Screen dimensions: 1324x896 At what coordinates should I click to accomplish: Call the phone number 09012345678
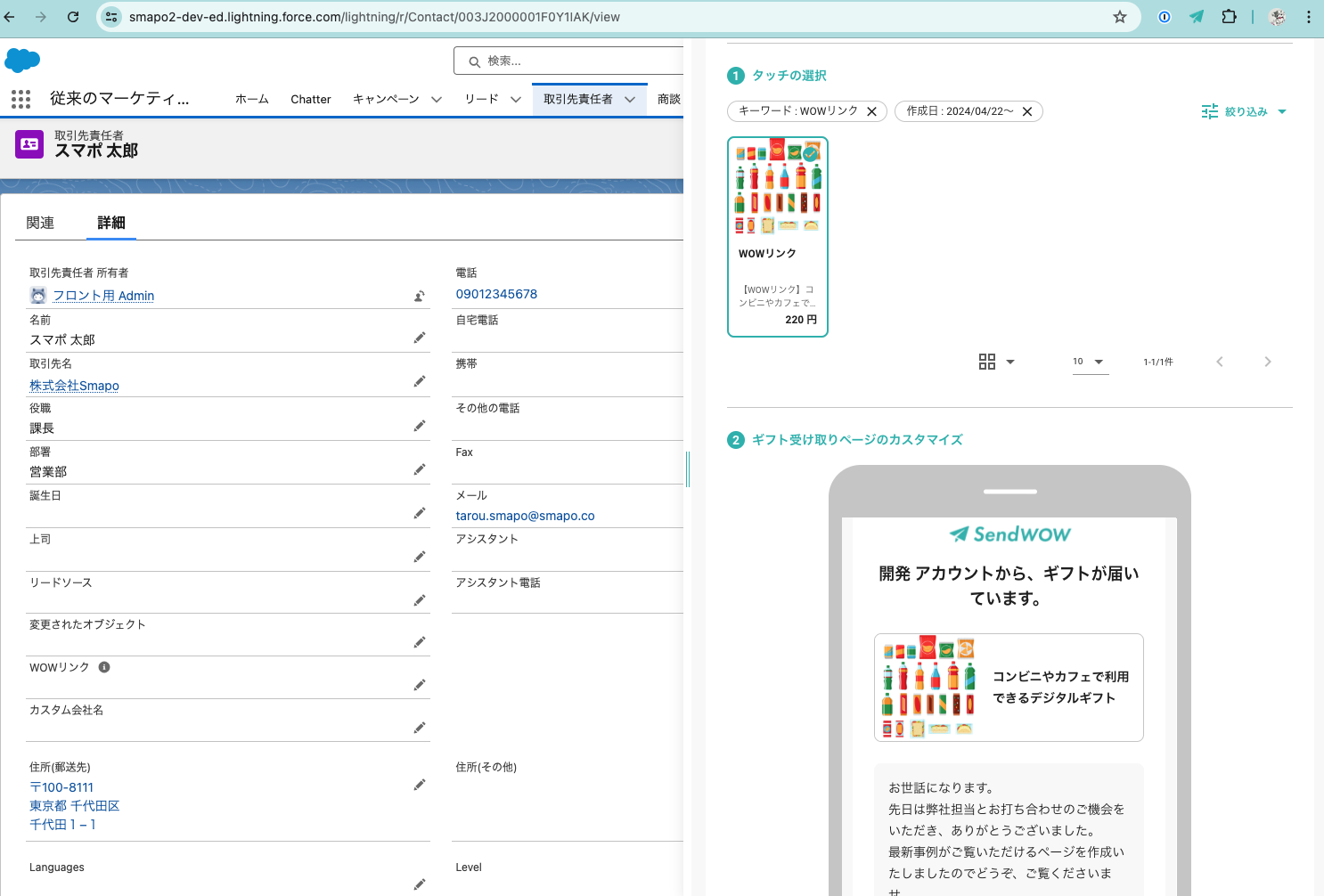coord(496,294)
